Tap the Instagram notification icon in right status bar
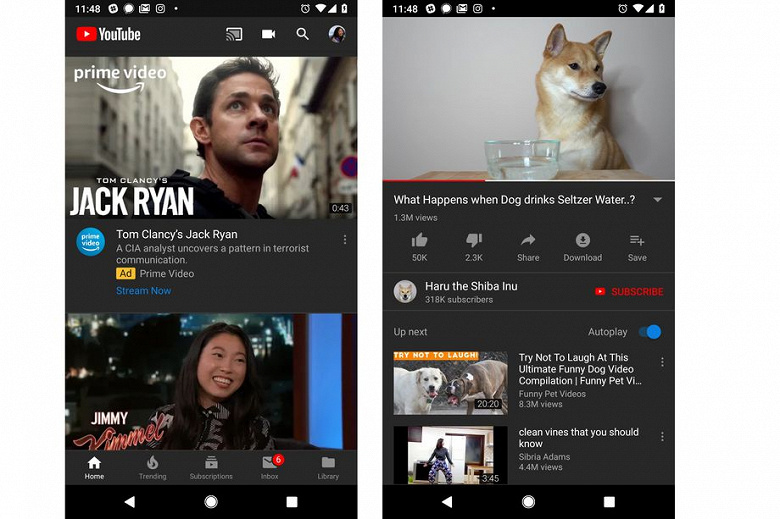 tap(478, 8)
